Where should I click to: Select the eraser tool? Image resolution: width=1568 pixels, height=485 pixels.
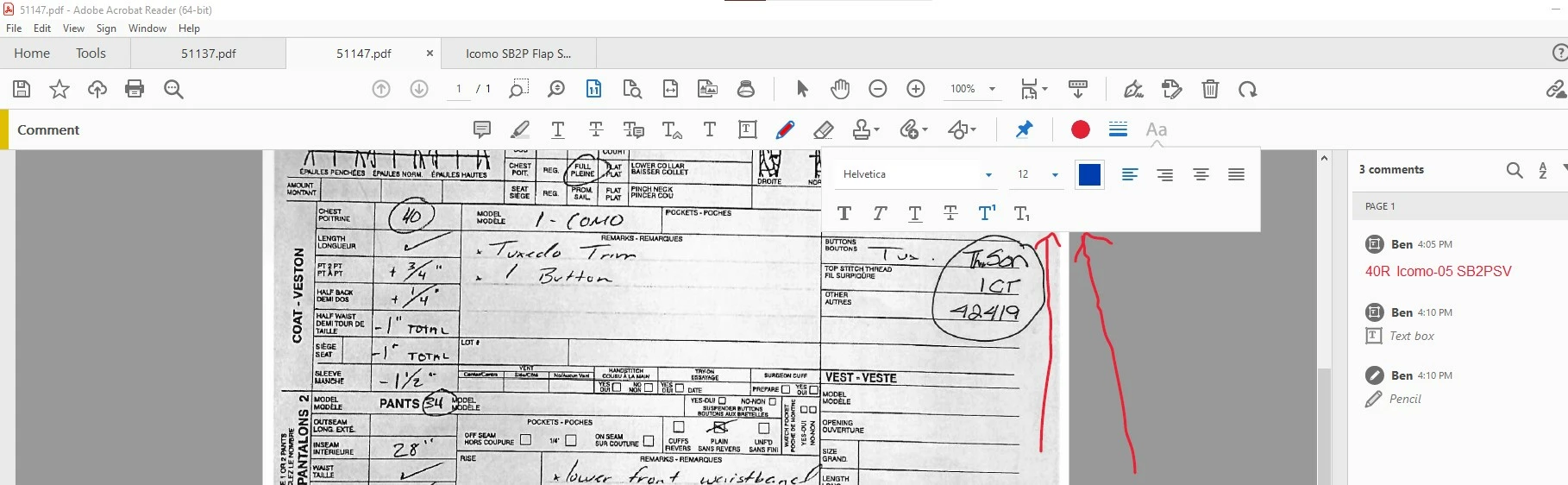pos(823,129)
